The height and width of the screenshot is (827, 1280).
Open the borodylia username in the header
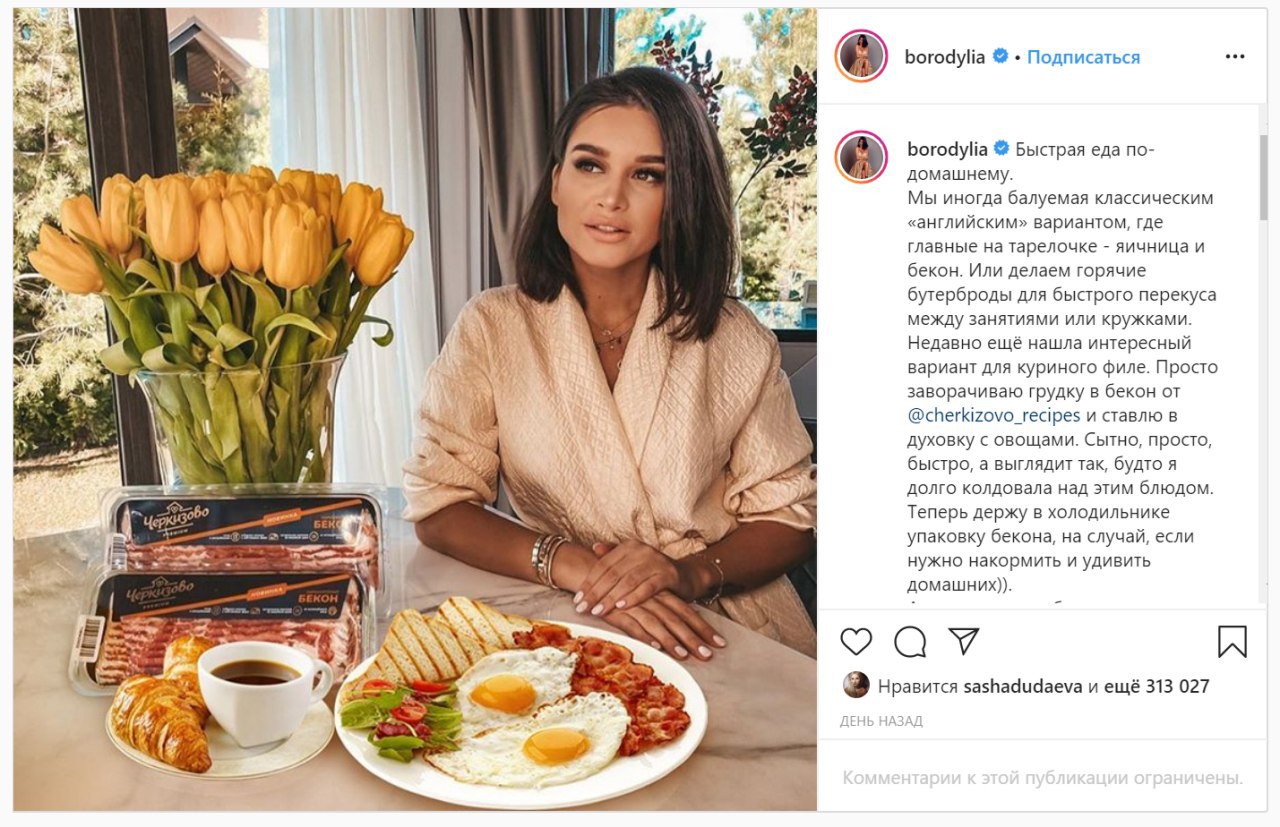tap(945, 57)
